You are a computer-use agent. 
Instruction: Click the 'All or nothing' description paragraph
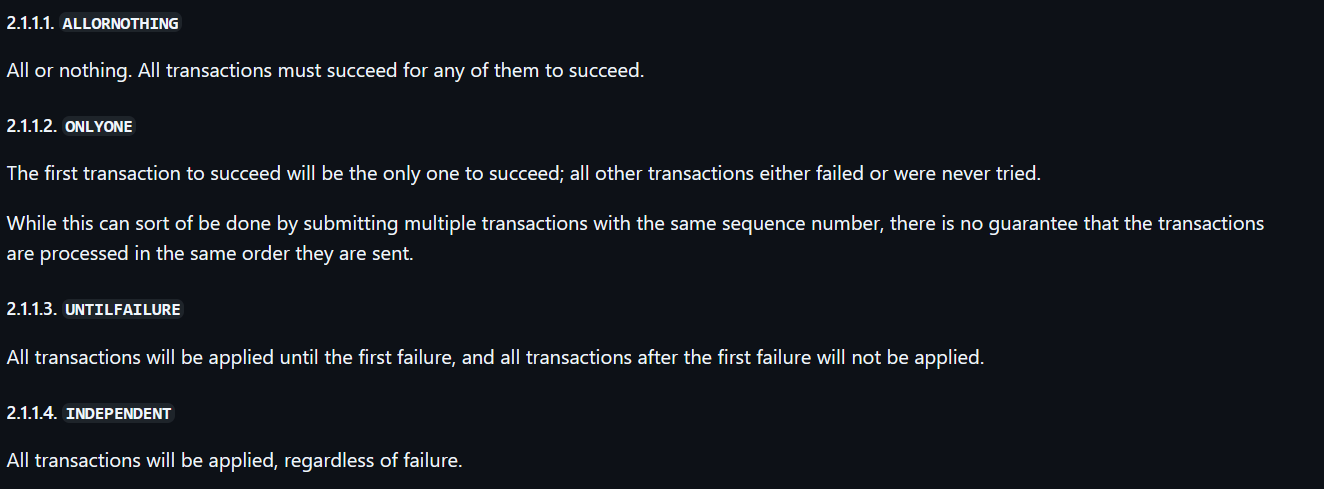pyautogui.click(x=325, y=71)
